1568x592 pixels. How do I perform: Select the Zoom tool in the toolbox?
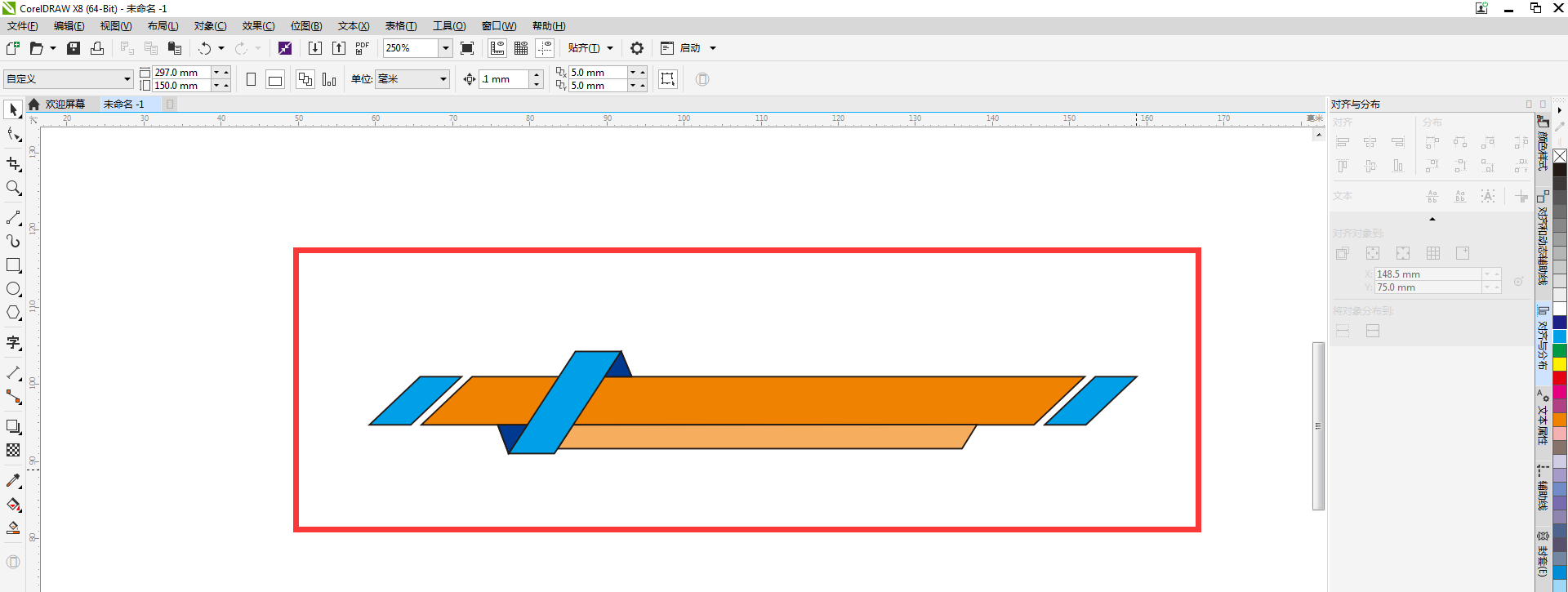click(13, 189)
